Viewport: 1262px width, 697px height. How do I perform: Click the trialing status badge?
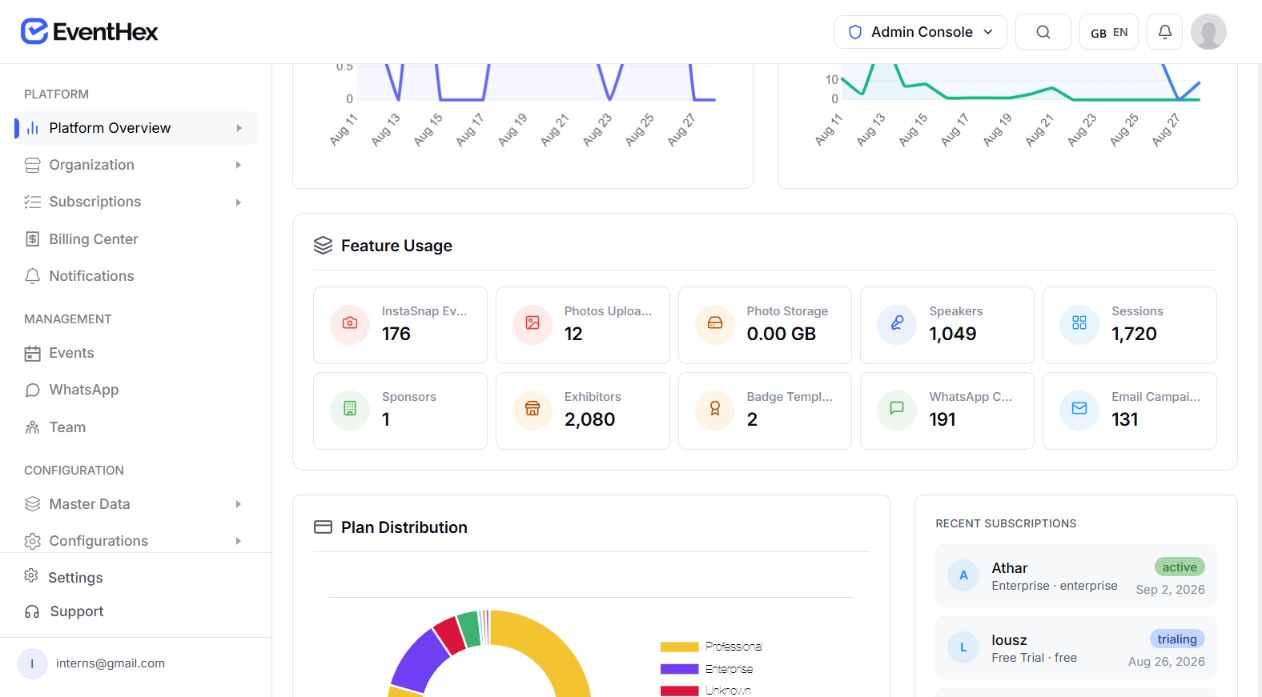tap(1177, 639)
